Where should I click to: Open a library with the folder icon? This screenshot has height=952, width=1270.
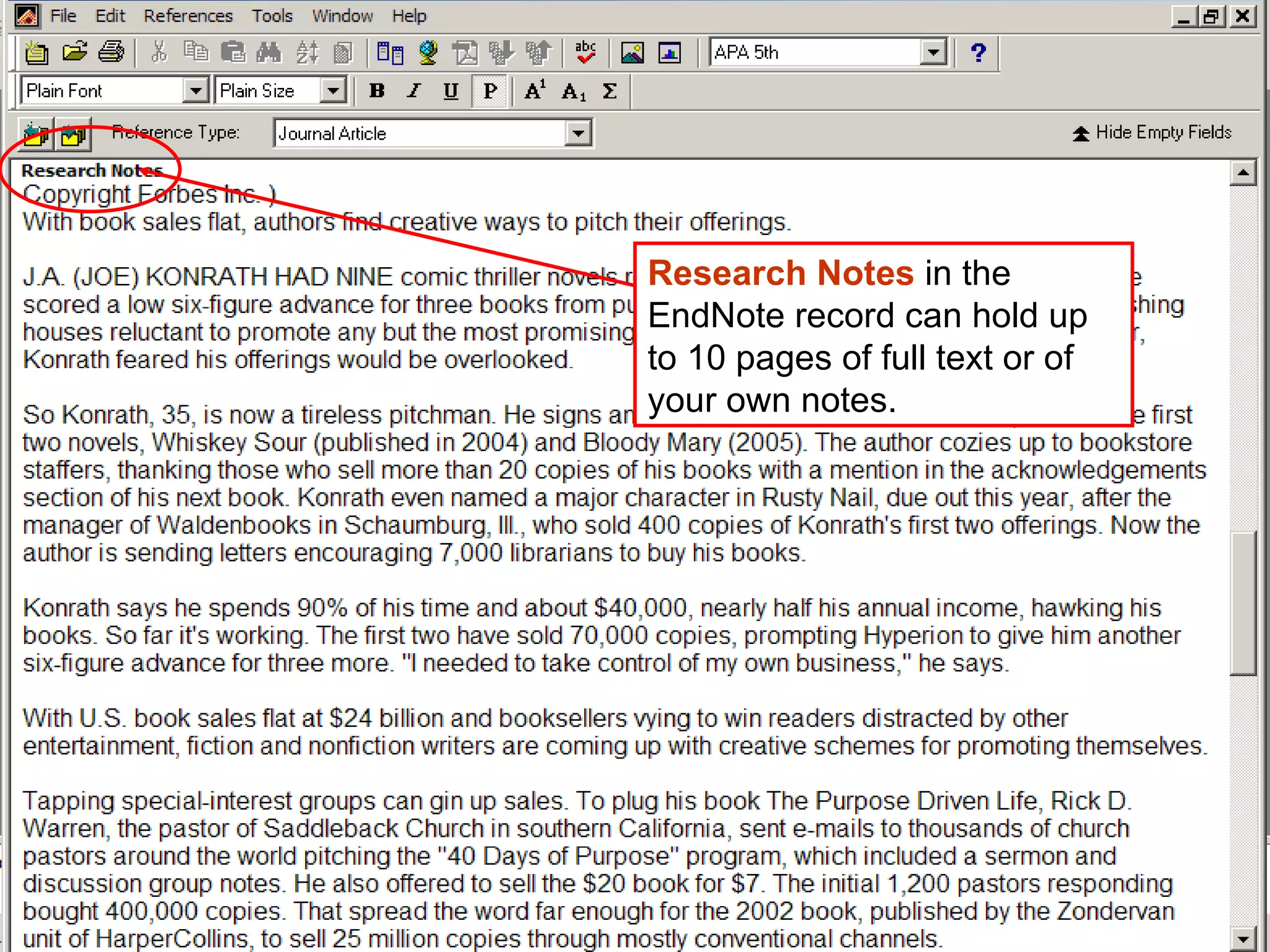click(x=74, y=53)
